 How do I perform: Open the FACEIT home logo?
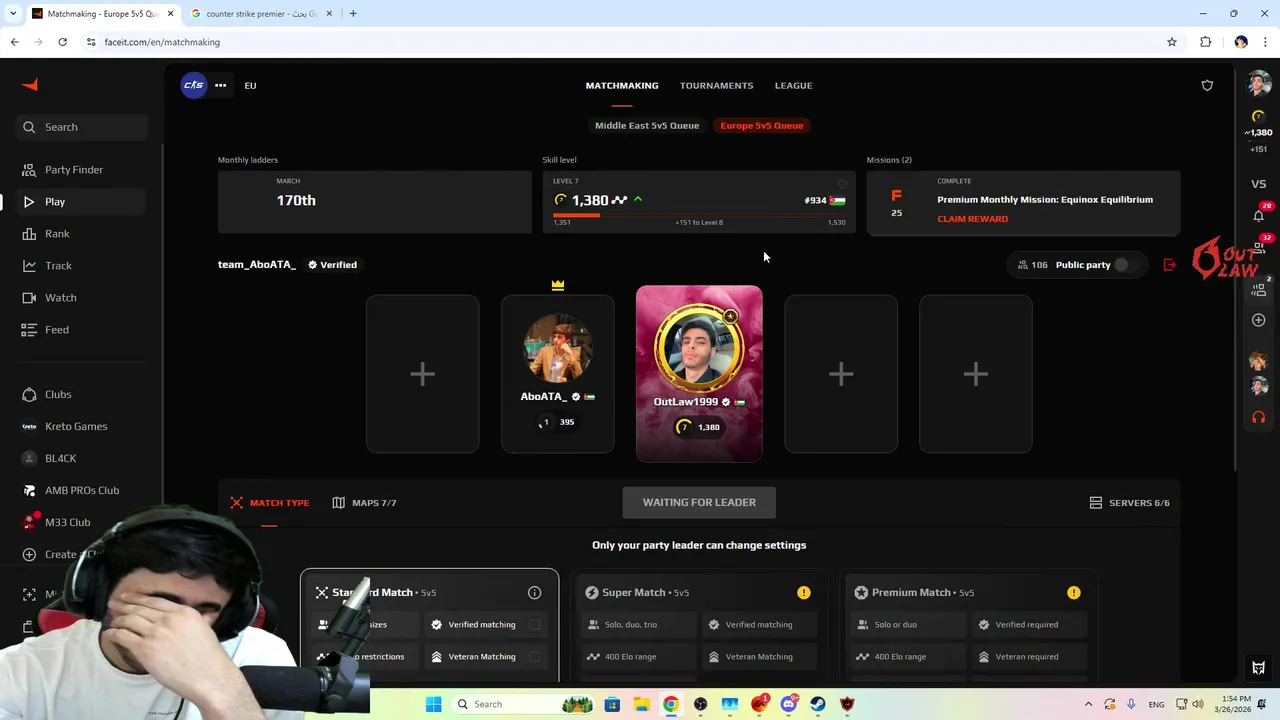(x=30, y=85)
